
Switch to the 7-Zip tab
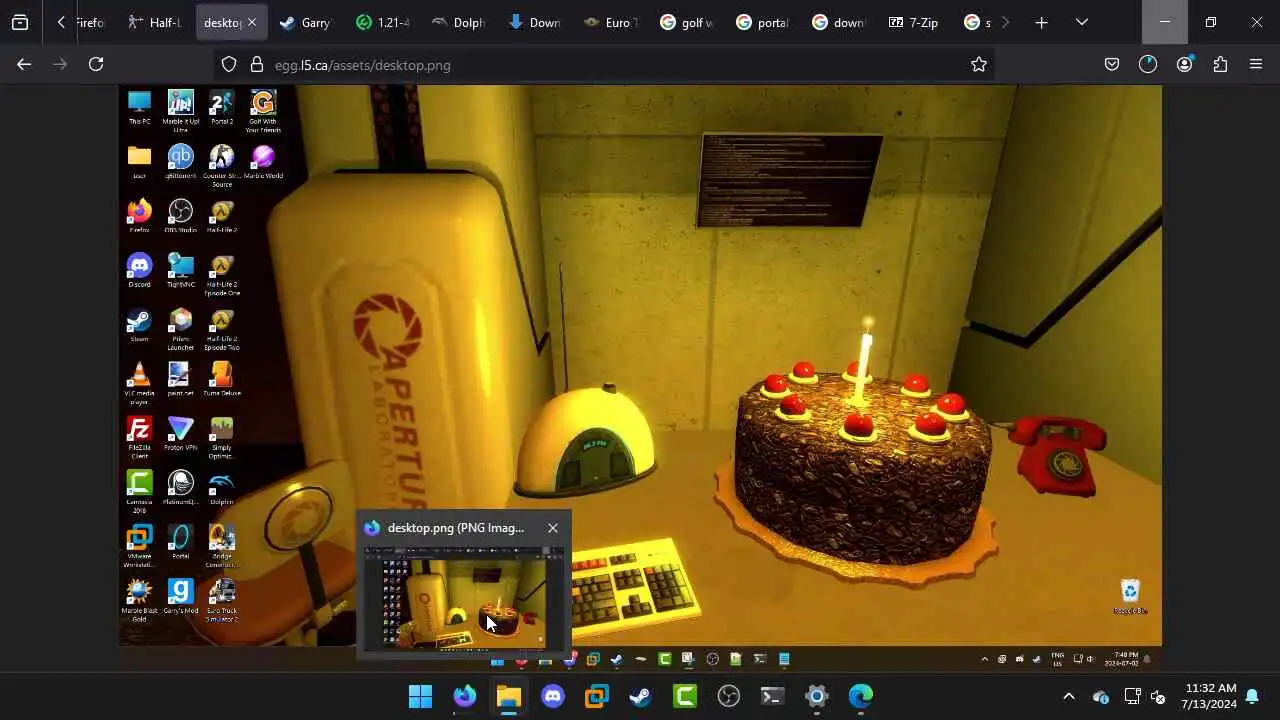pos(915,22)
